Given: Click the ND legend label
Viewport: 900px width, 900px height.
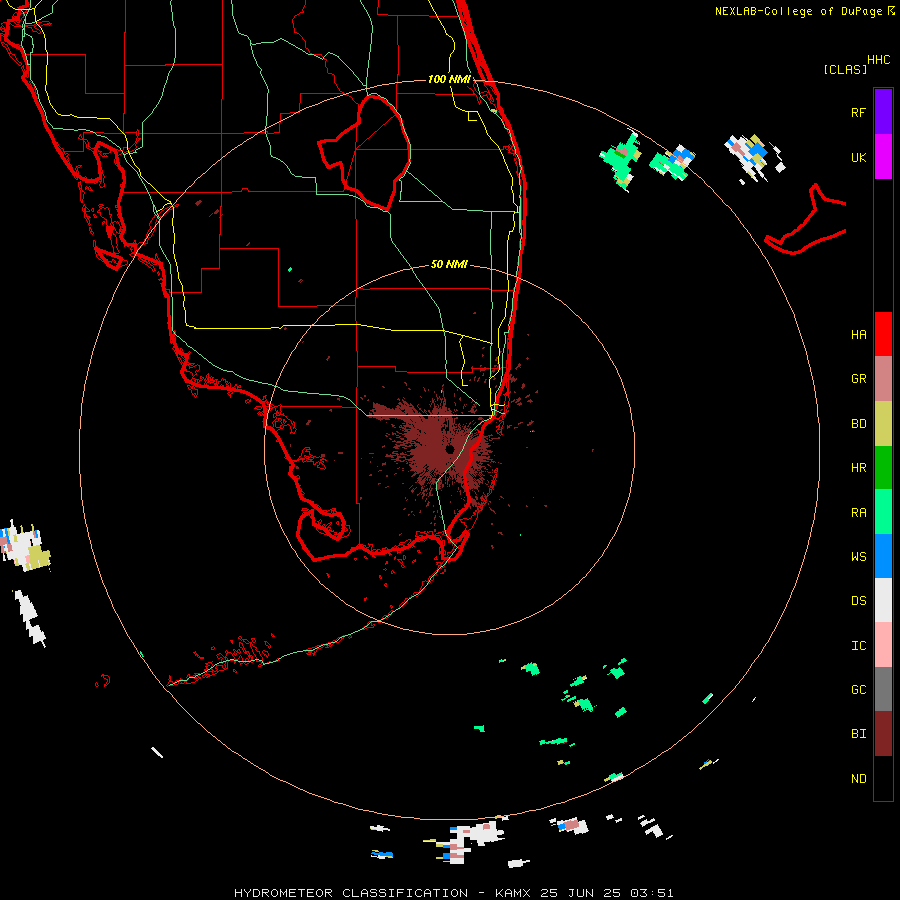Looking at the screenshot, I should coord(858,779).
